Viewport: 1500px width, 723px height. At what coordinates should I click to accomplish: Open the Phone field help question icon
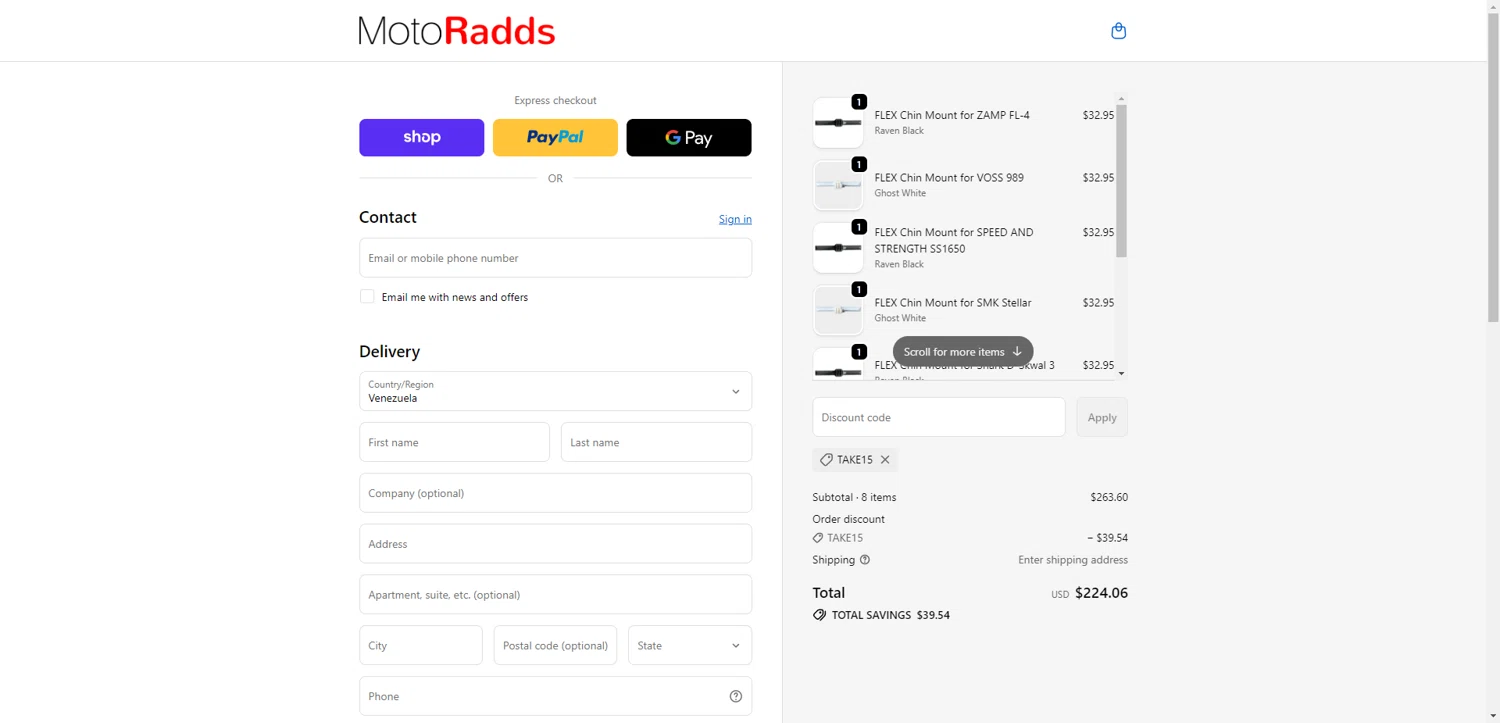click(736, 697)
